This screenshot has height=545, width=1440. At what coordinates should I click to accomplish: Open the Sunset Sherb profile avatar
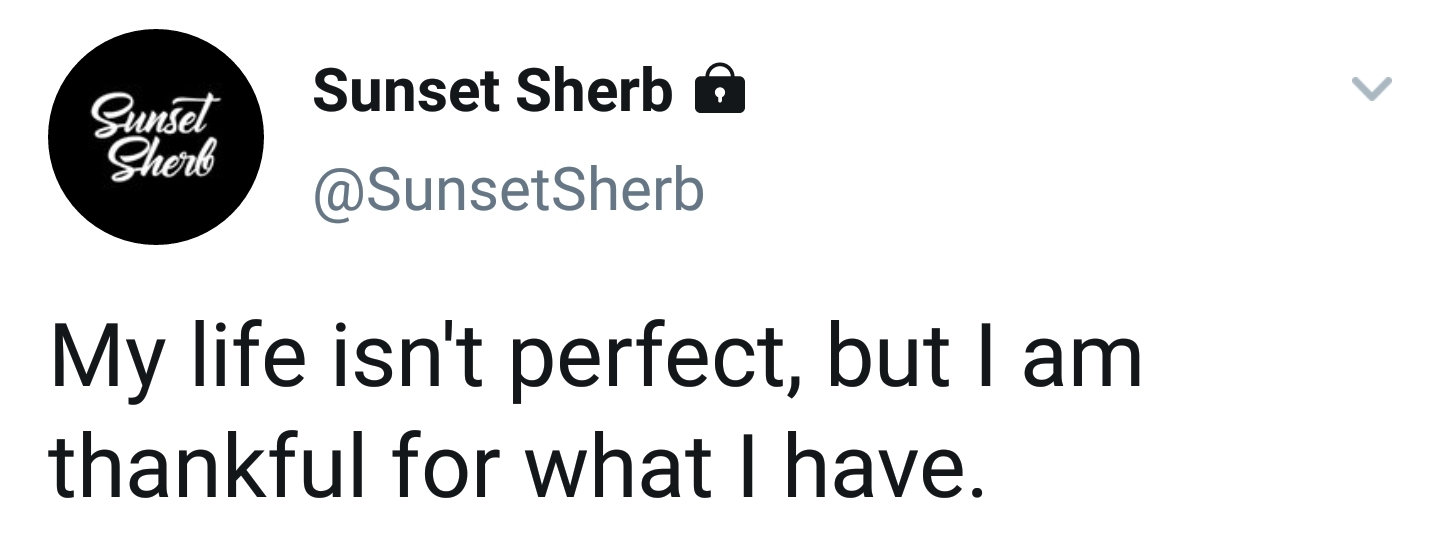156,137
